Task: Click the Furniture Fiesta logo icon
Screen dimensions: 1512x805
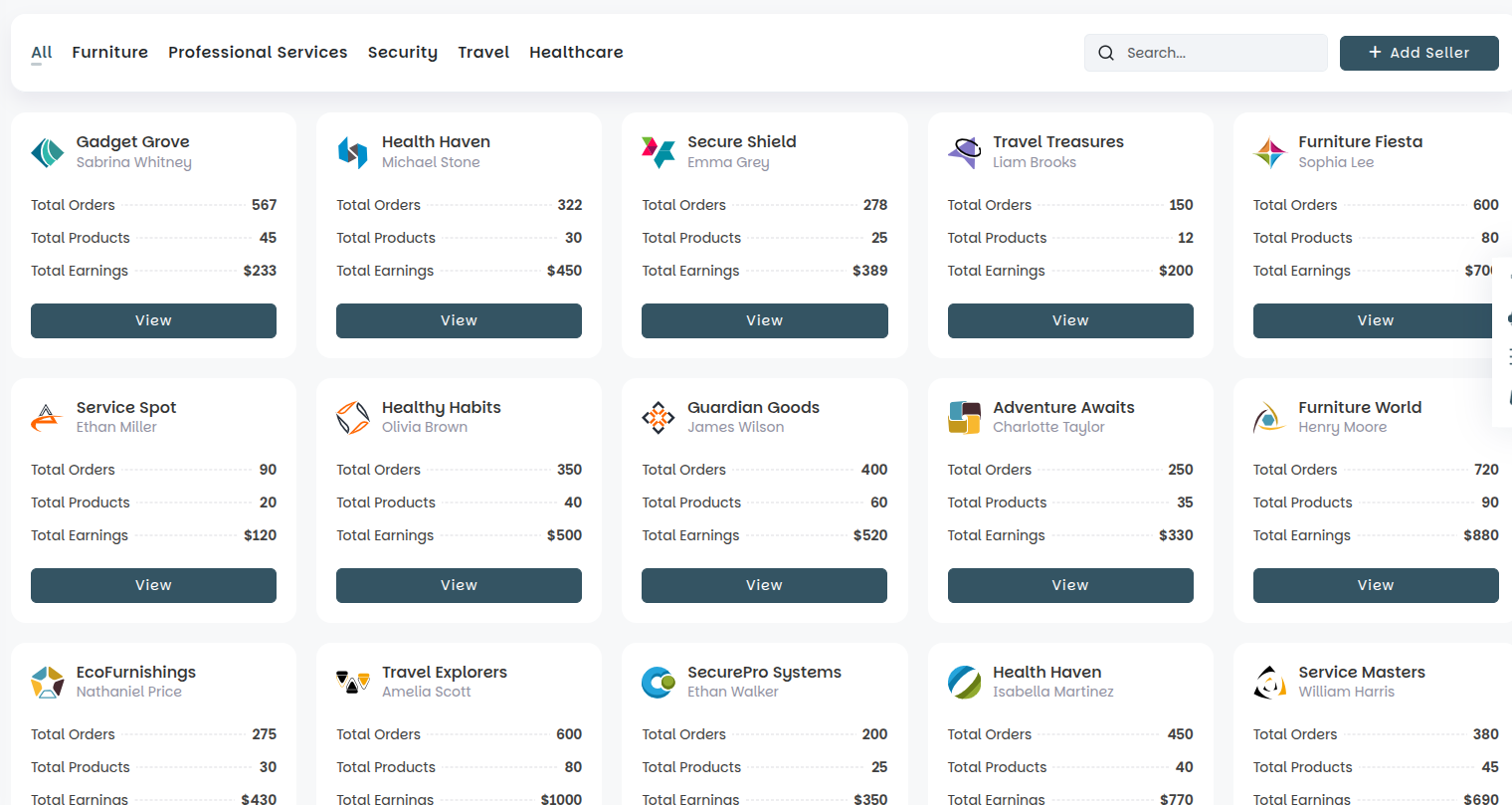Action: (x=1269, y=152)
